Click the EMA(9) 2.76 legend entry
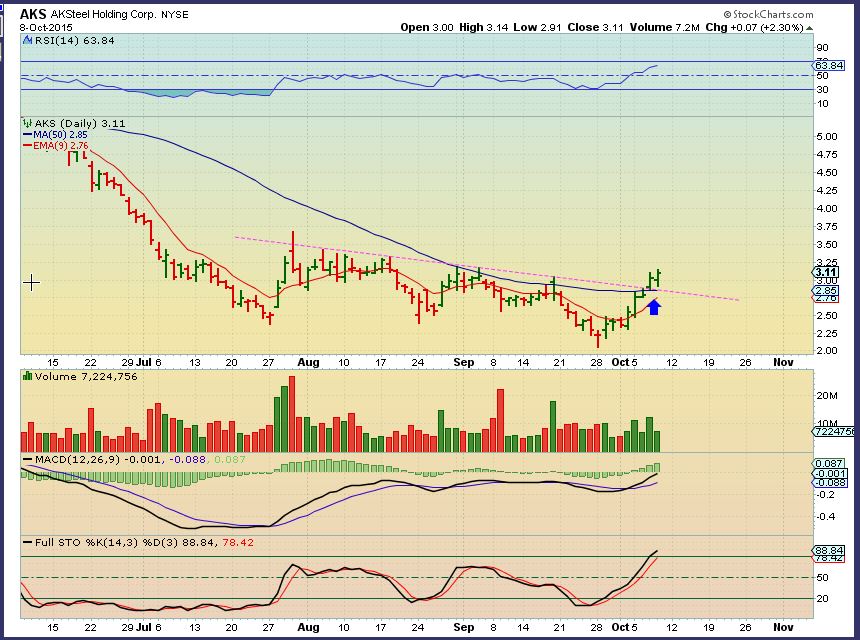The height and width of the screenshot is (640, 860). [x=60, y=145]
